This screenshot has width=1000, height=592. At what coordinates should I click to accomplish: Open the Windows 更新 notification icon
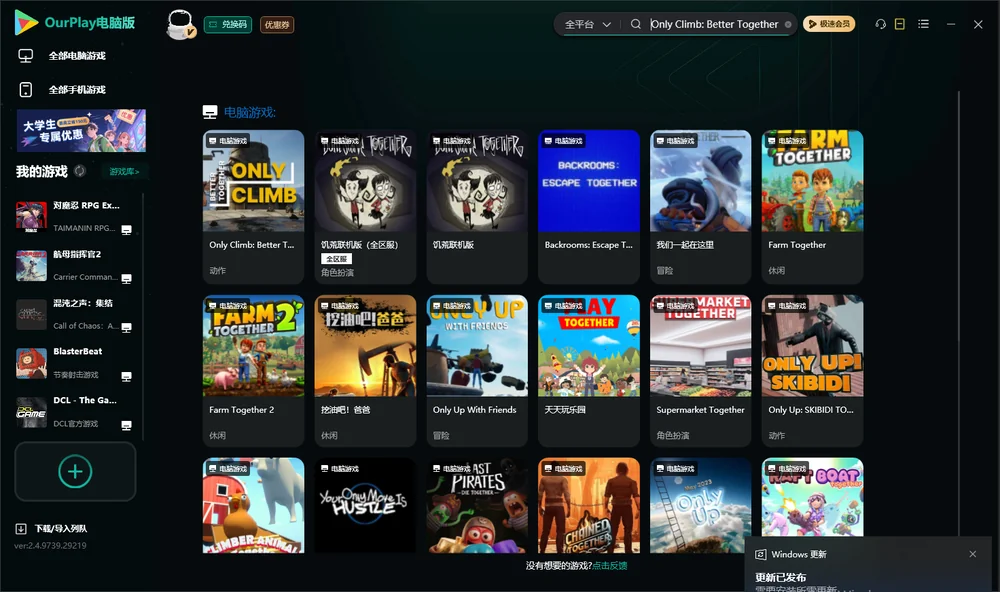click(x=760, y=554)
